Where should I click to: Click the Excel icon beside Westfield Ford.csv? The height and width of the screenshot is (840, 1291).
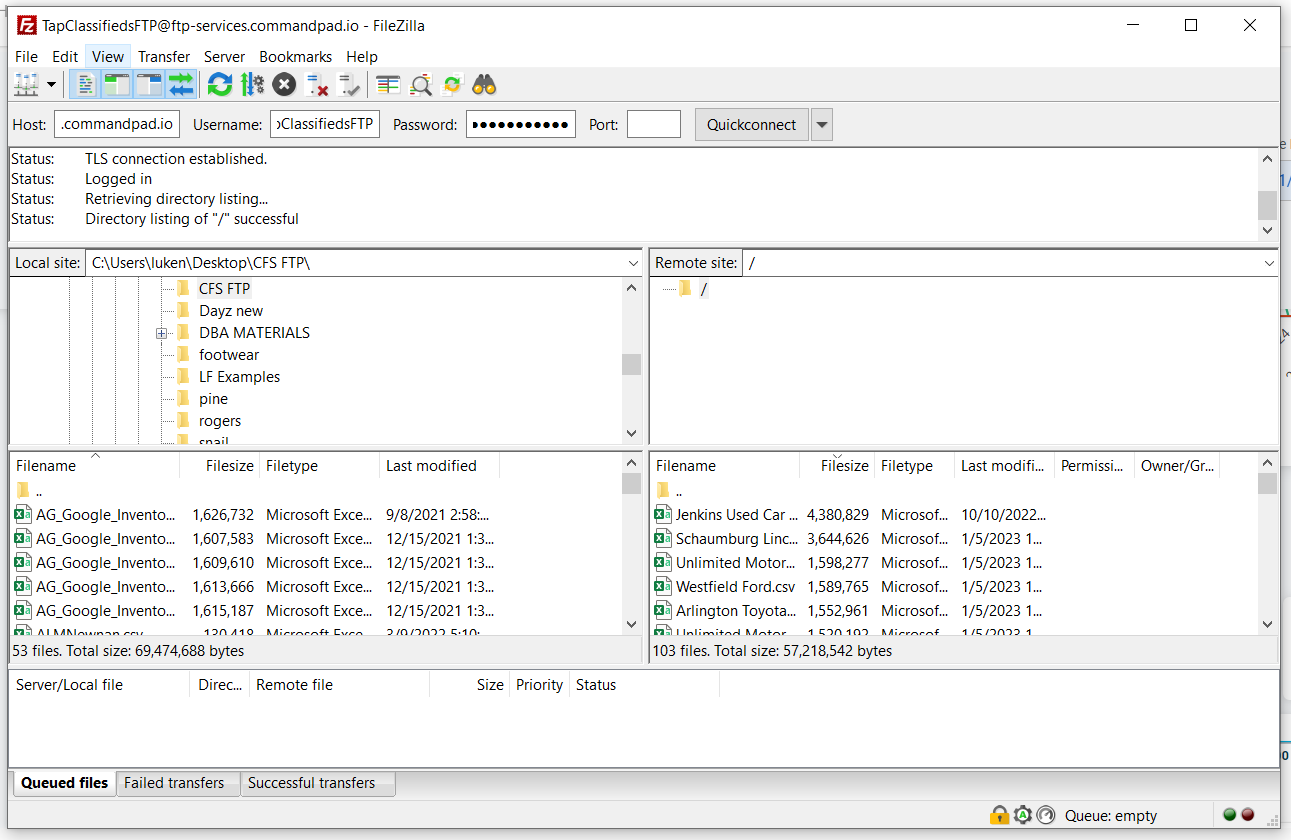pos(662,587)
